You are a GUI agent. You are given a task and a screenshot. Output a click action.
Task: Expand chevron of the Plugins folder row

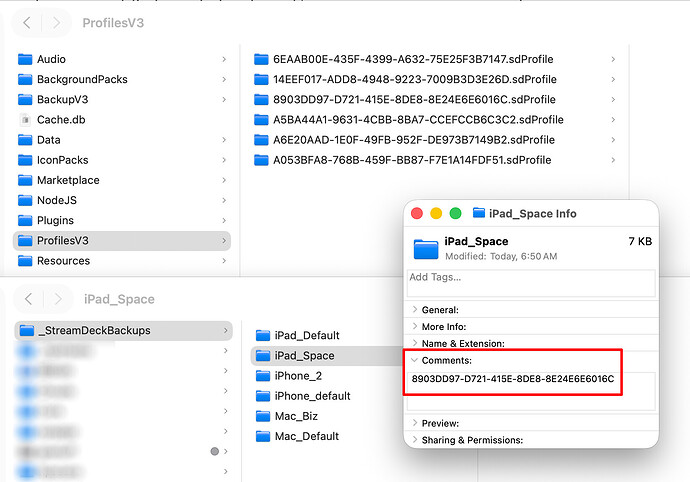pyautogui.click(x=224, y=220)
